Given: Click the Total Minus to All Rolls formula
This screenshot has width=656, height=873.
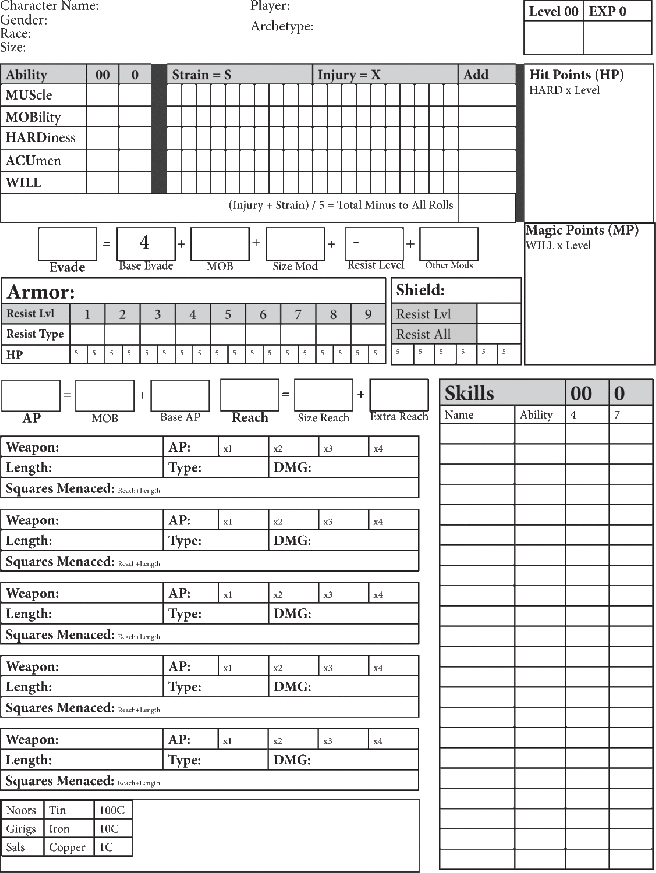Looking at the screenshot, I should click(341, 205).
